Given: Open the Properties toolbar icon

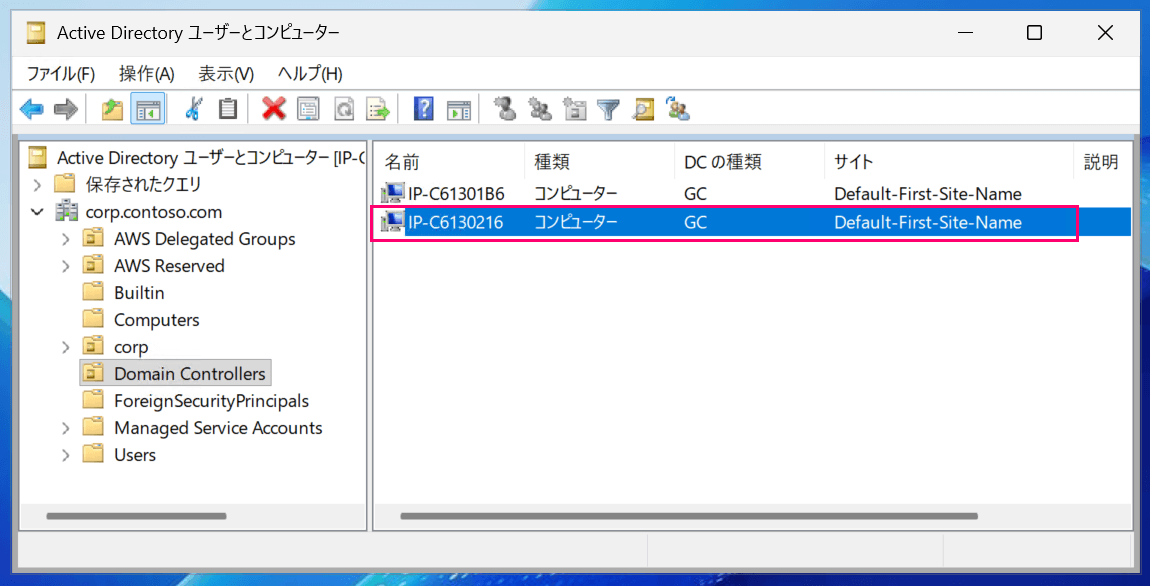Looking at the screenshot, I should (x=308, y=110).
